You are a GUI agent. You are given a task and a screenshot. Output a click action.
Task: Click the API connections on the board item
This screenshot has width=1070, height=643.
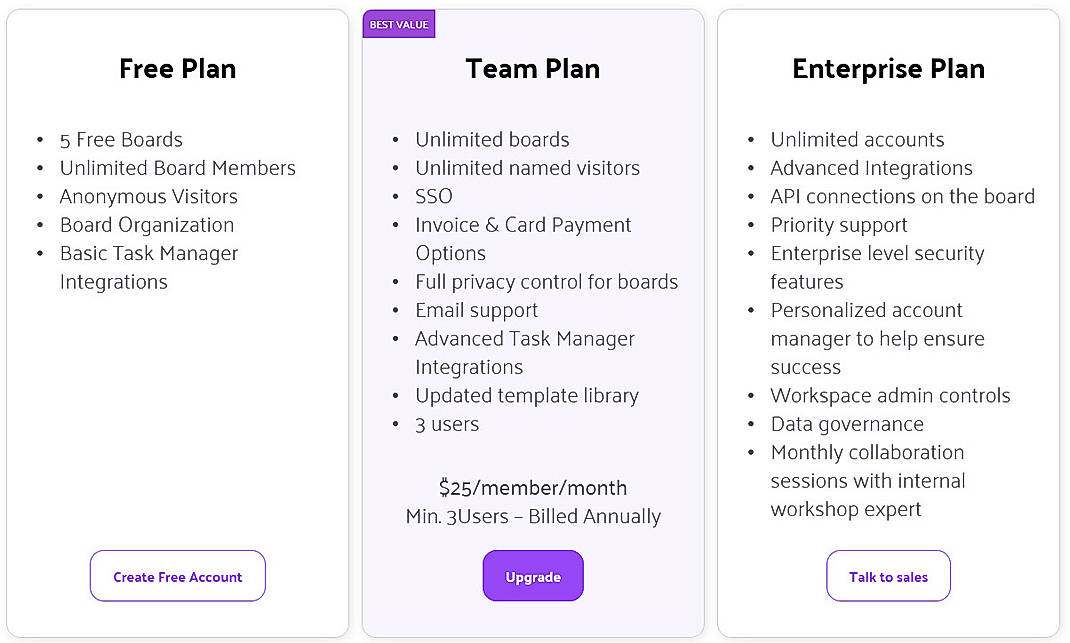coord(903,197)
